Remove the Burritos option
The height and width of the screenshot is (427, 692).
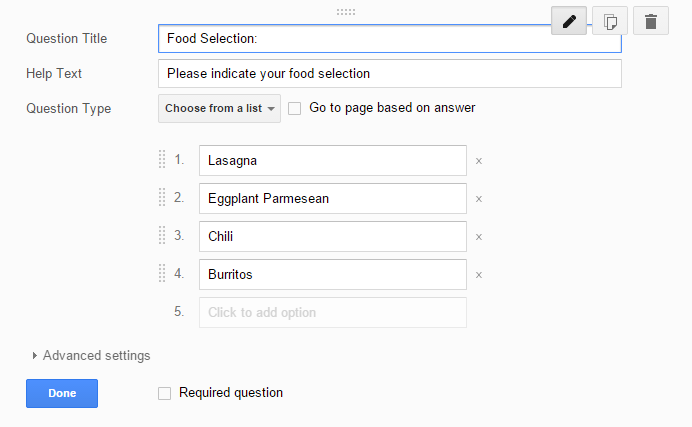(479, 275)
